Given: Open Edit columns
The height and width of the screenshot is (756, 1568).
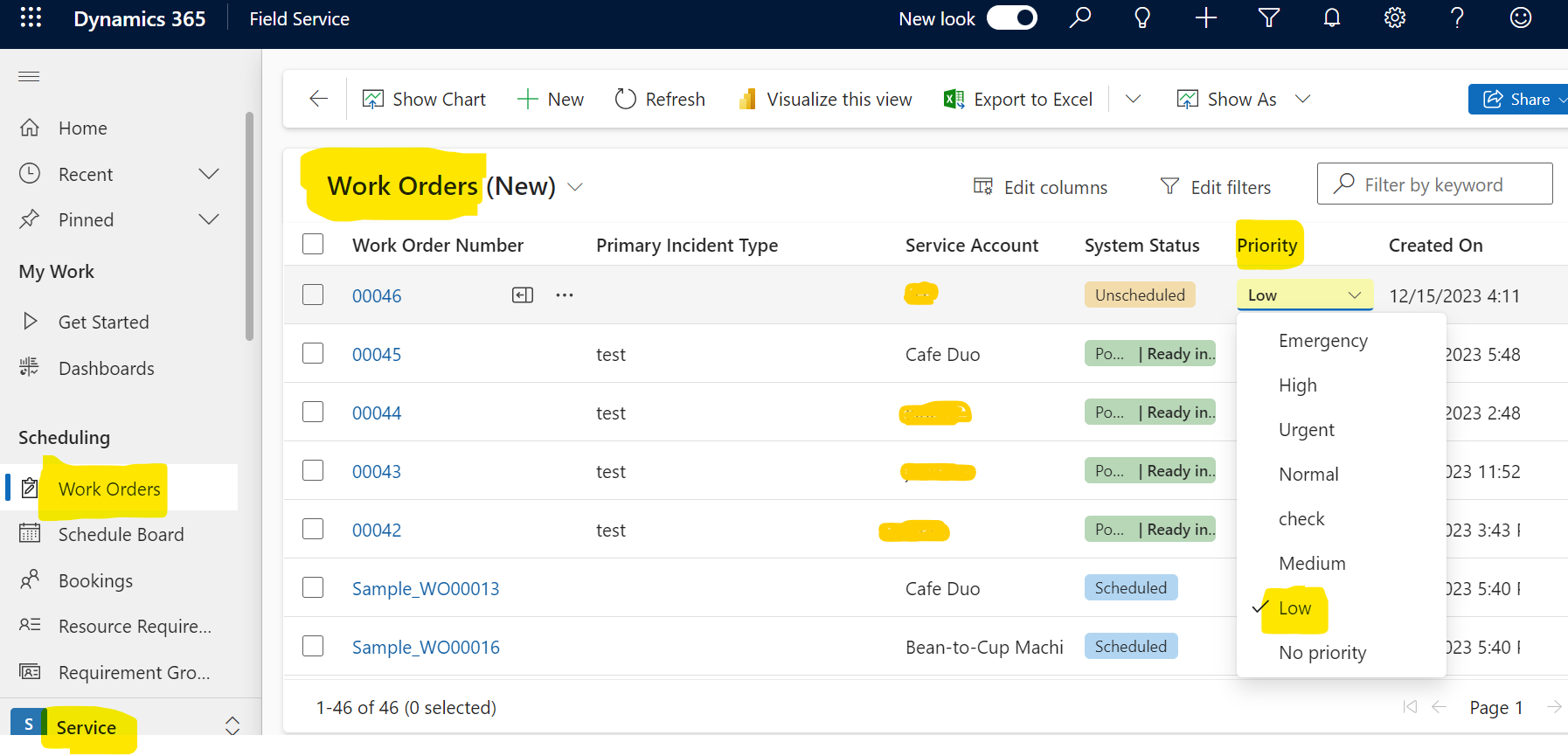Looking at the screenshot, I should (x=1040, y=187).
